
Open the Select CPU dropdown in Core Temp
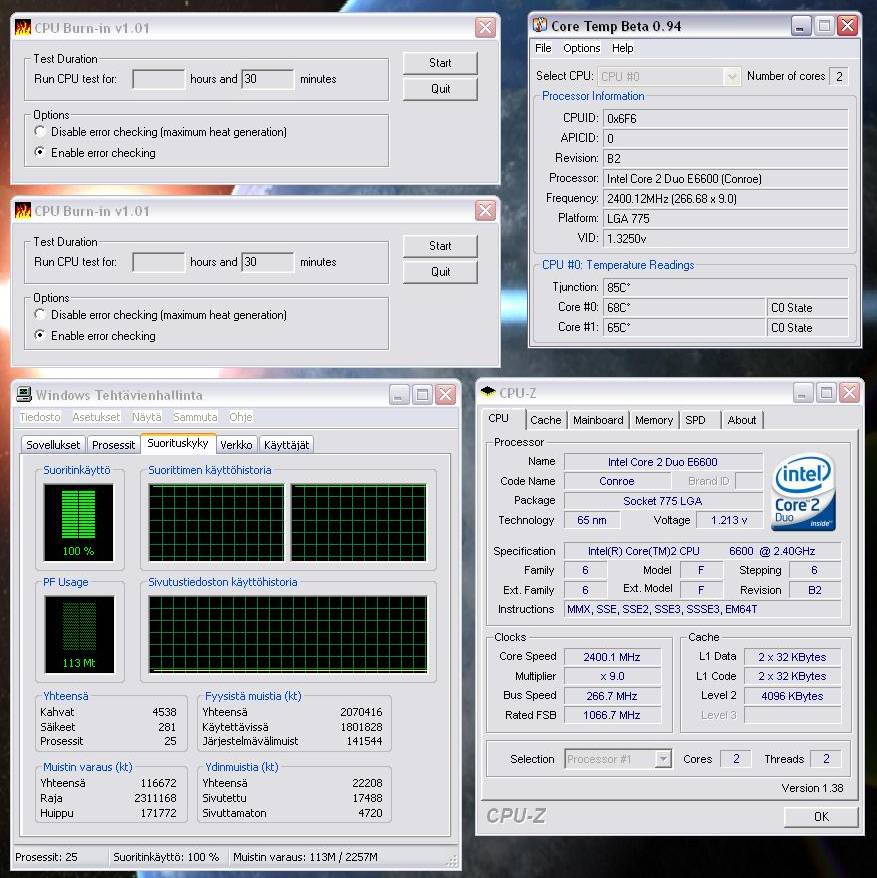point(731,76)
